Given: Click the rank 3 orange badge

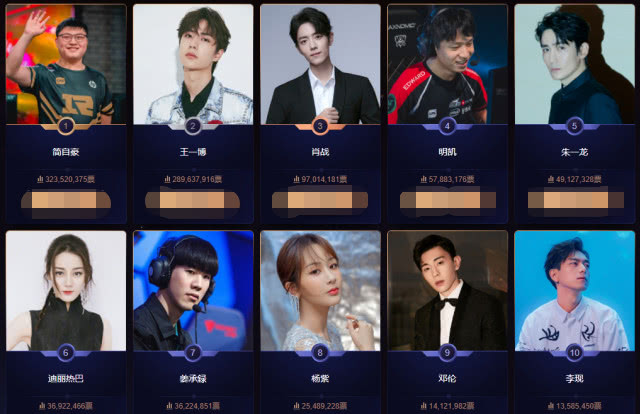Looking at the screenshot, I should click(x=320, y=126).
